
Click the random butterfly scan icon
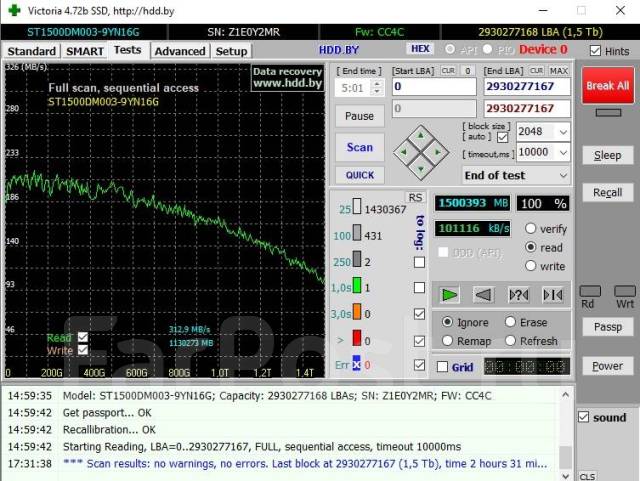coord(518,294)
